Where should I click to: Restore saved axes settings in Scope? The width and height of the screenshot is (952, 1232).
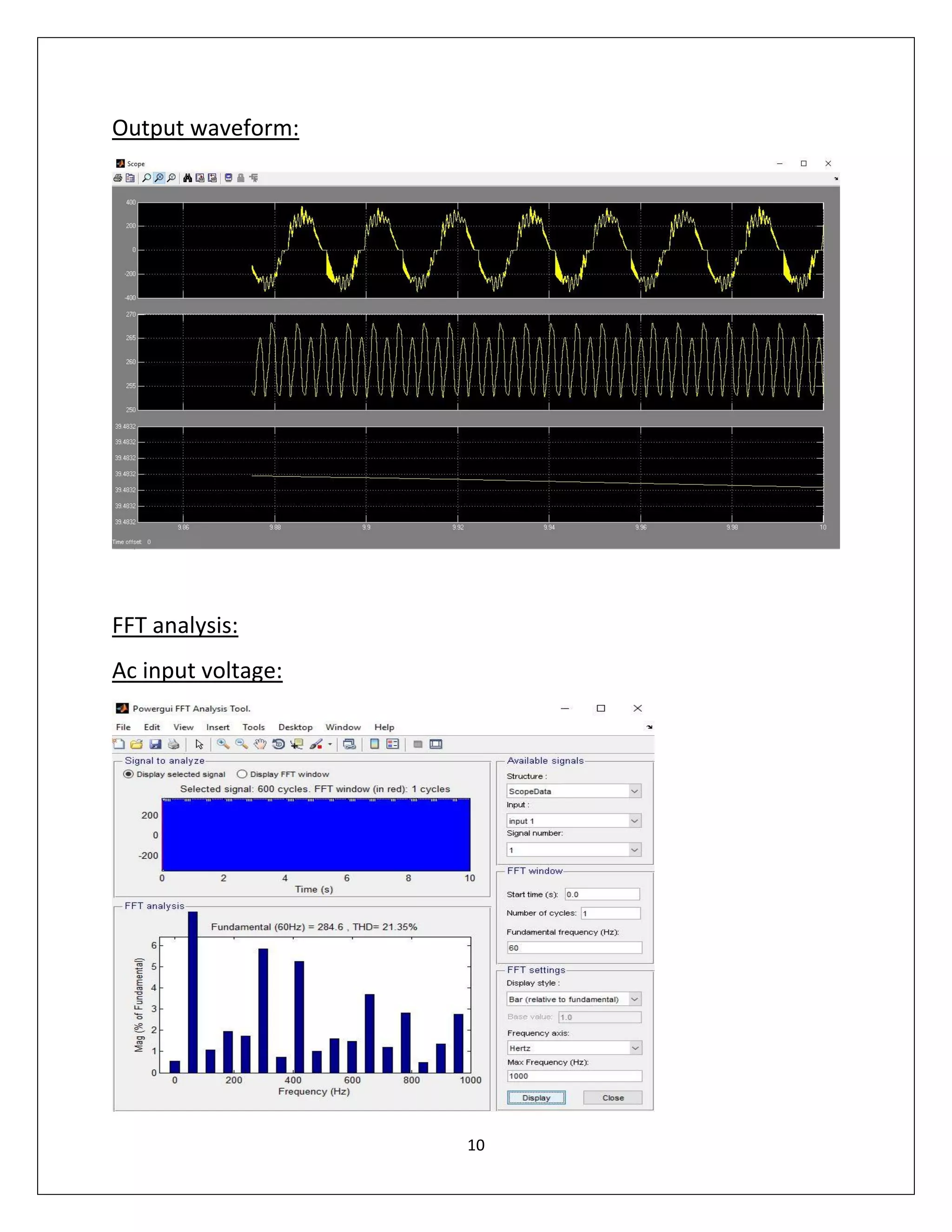click(212, 178)
